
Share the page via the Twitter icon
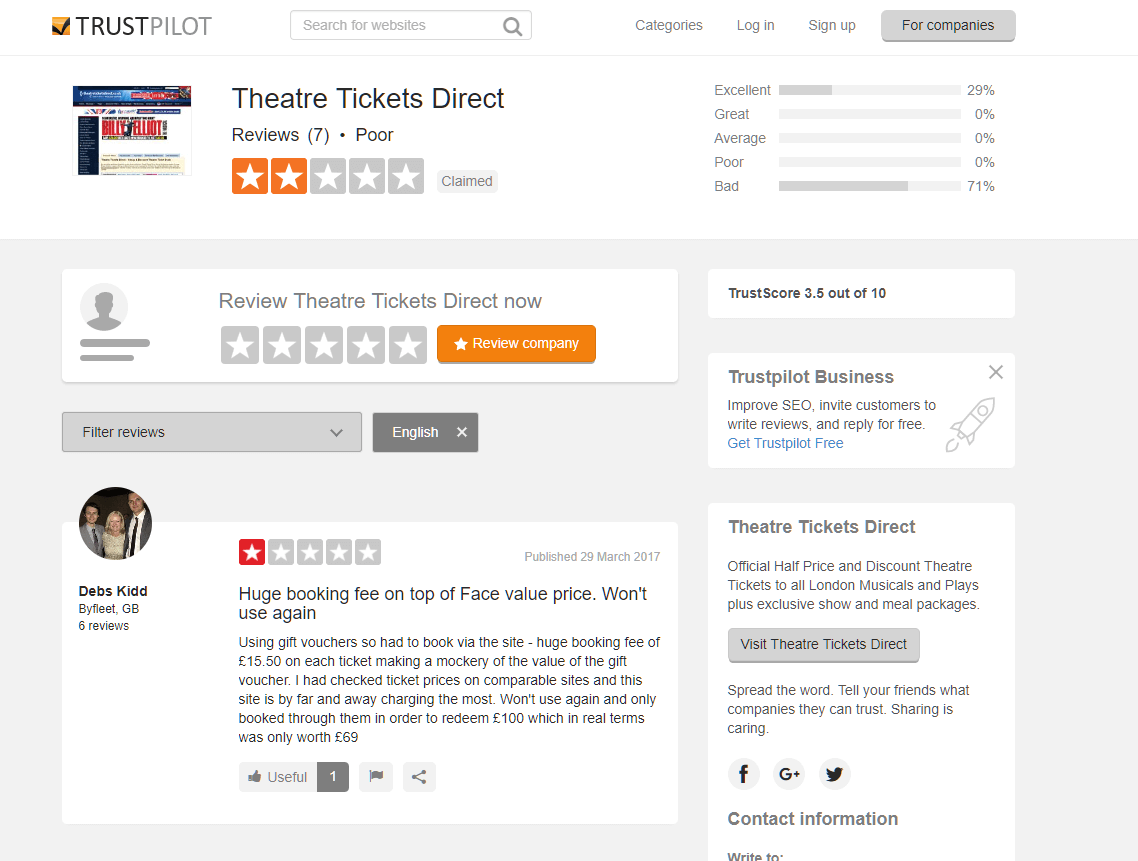tap(834, 773)
